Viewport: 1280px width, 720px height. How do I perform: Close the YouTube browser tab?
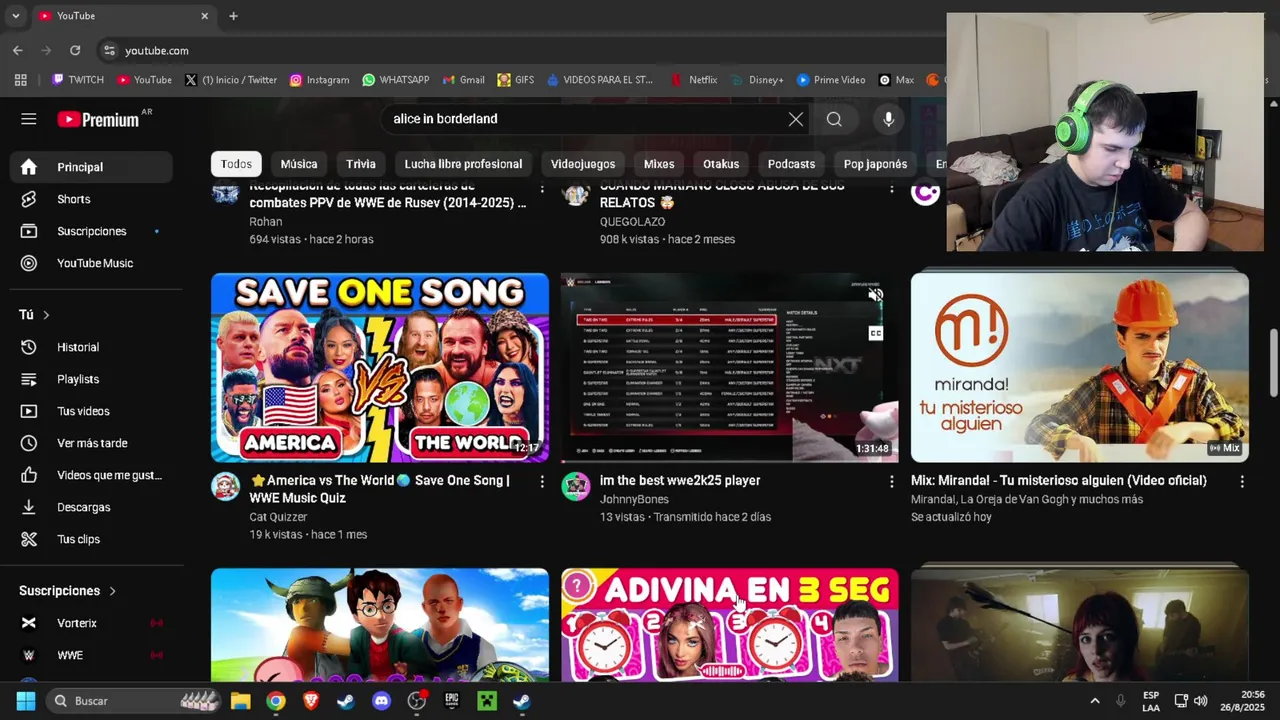[204, 16]
